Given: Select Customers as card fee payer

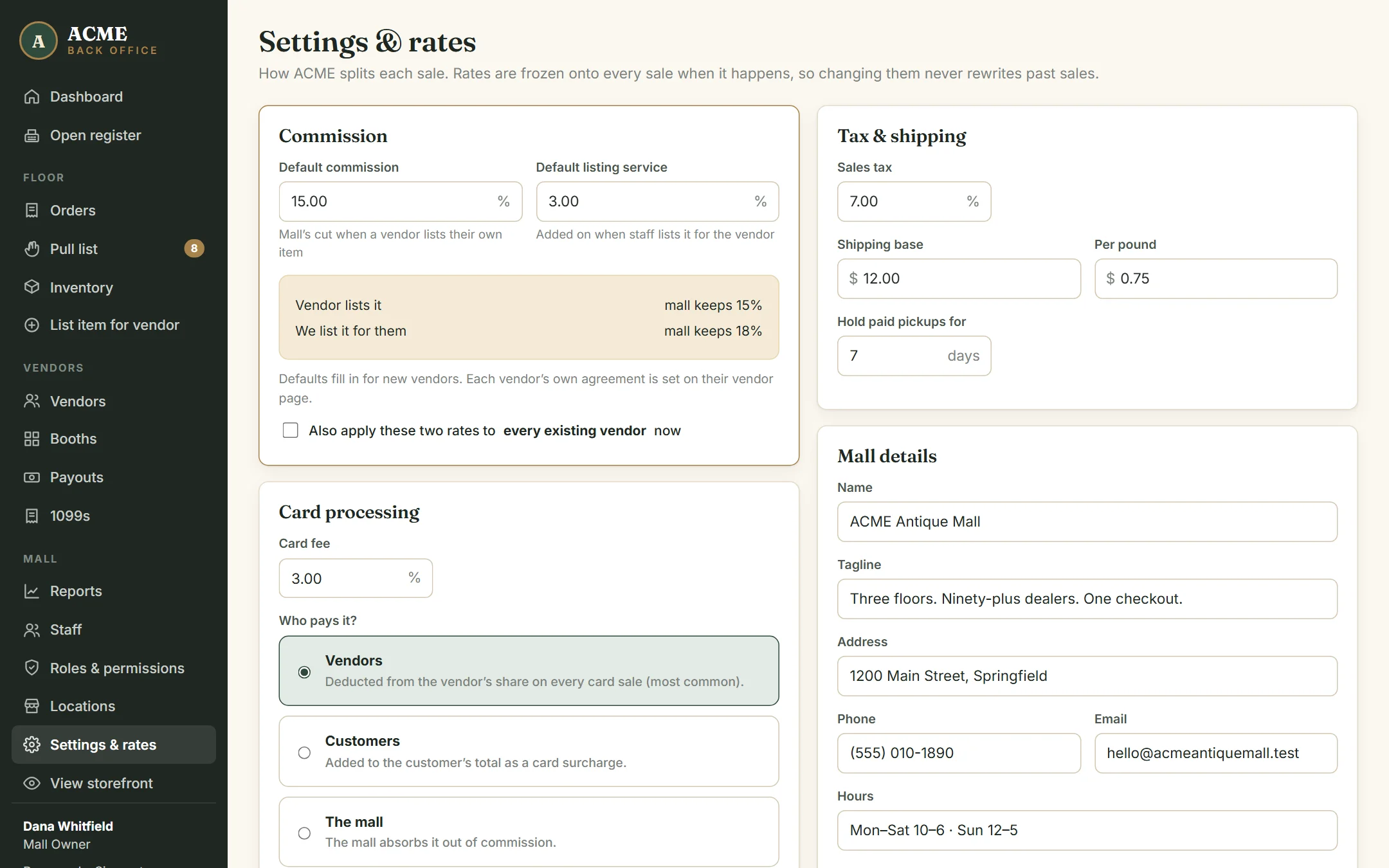Looking at the screenshot, I should point(529,751).
